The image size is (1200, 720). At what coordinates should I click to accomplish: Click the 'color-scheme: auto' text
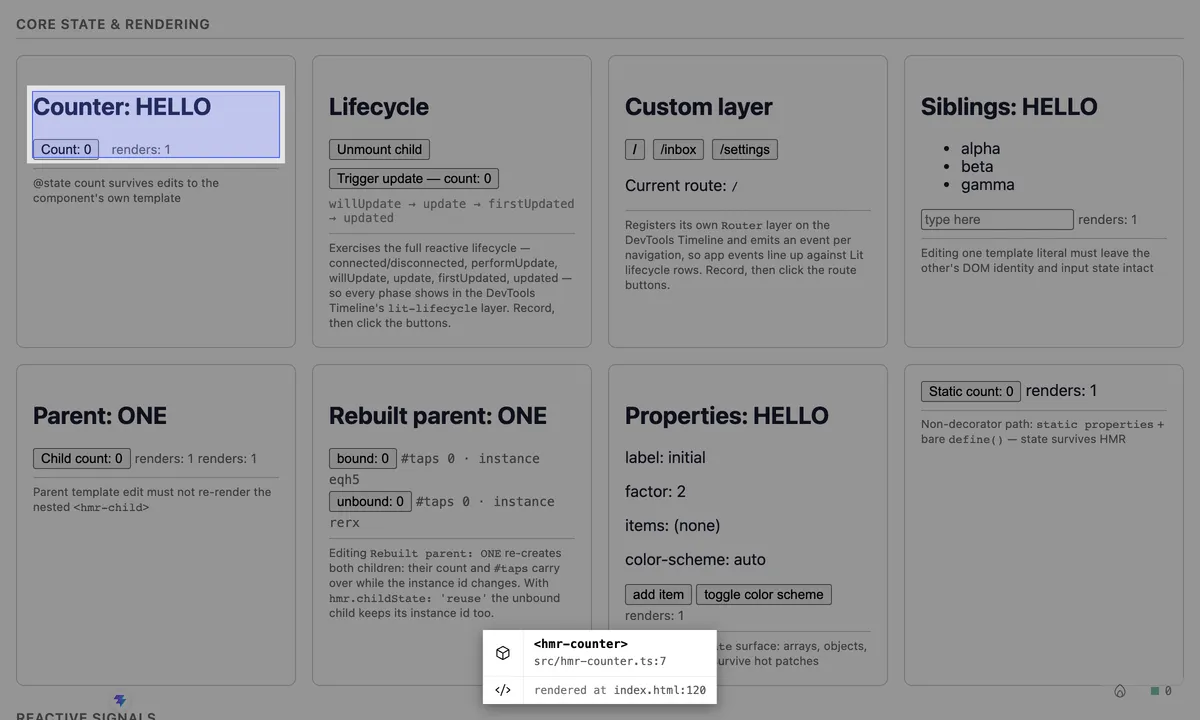click(x=695, y=559)
